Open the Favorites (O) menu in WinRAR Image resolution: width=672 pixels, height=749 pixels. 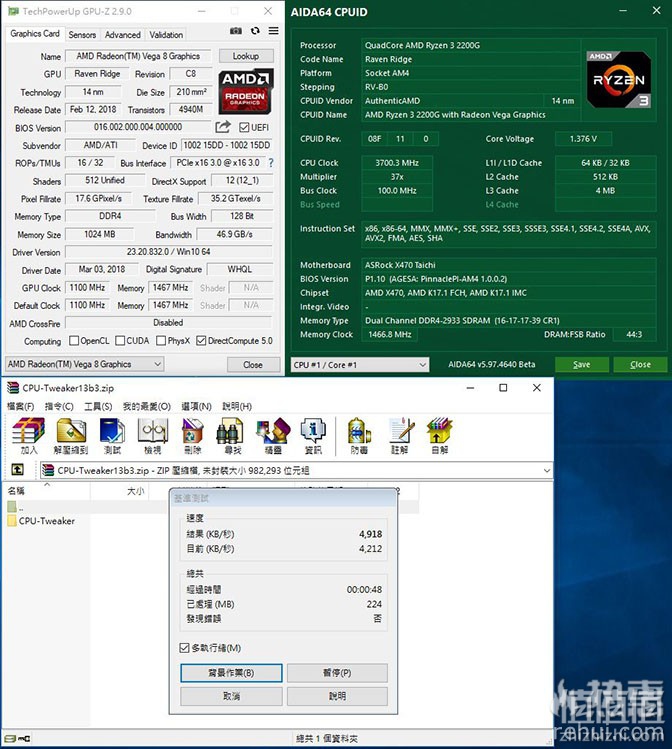click(147, 407)
